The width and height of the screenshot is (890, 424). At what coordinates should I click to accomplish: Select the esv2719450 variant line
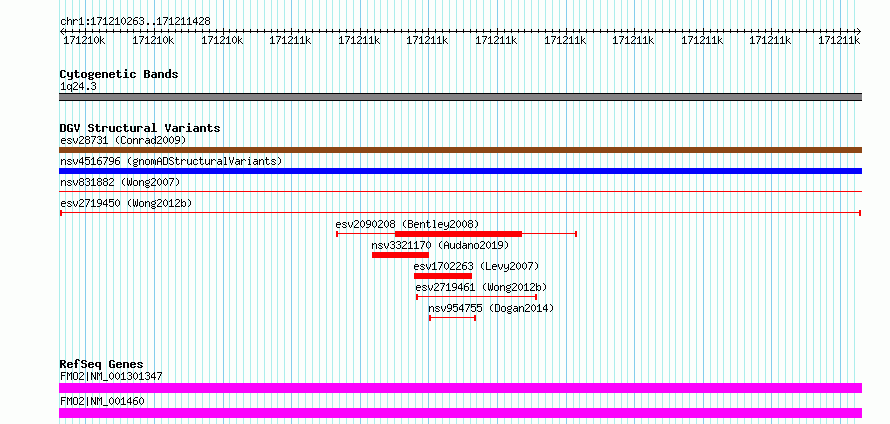tap(460, 213)
